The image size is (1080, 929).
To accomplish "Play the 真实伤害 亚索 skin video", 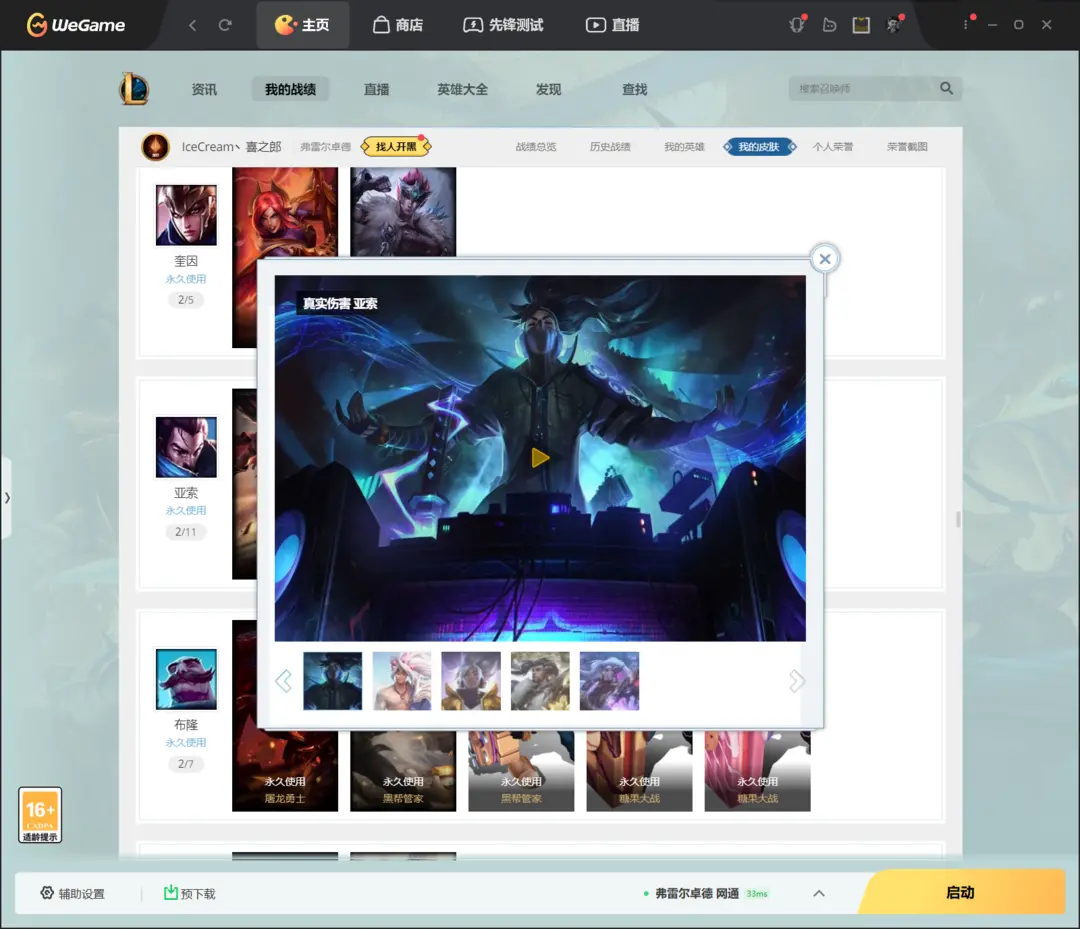I will (540, 458).
